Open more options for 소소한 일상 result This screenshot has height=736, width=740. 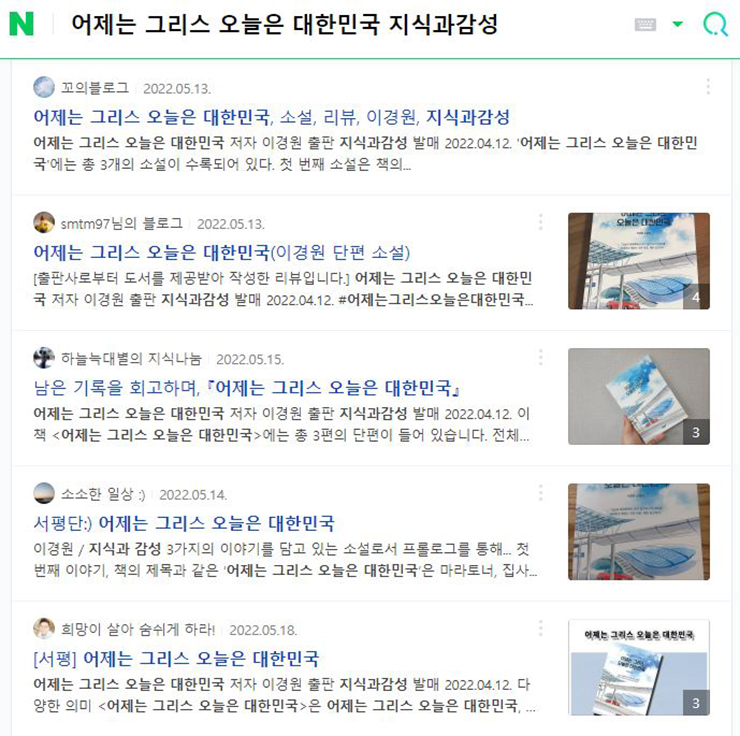click(x=541, y=493)
